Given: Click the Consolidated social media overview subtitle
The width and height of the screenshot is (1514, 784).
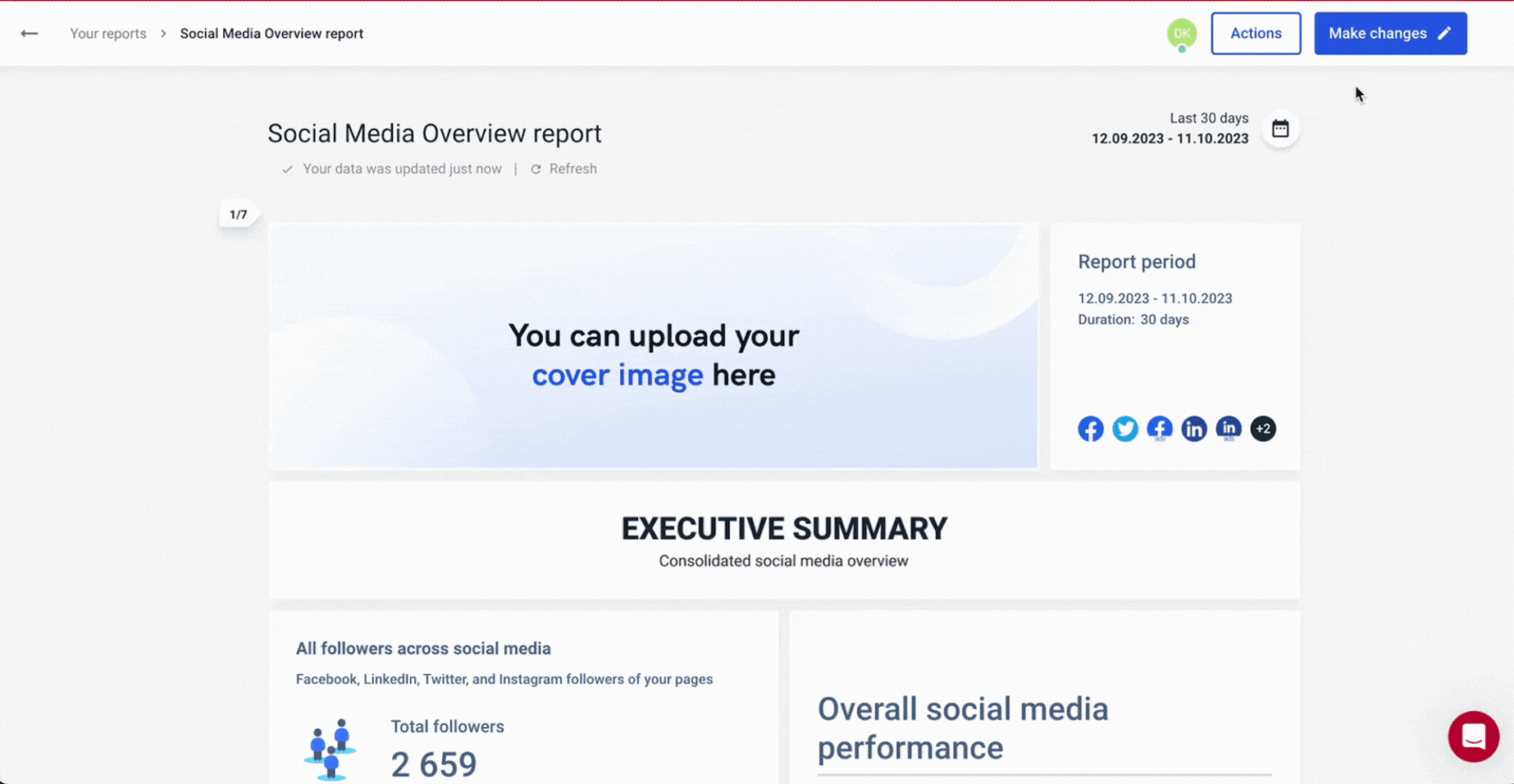Looking at the screenshot, I should coord(783,561).
